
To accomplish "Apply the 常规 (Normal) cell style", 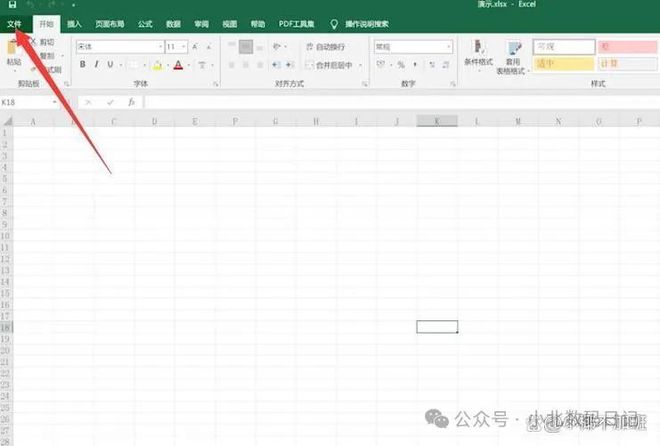I will (564, 47).
